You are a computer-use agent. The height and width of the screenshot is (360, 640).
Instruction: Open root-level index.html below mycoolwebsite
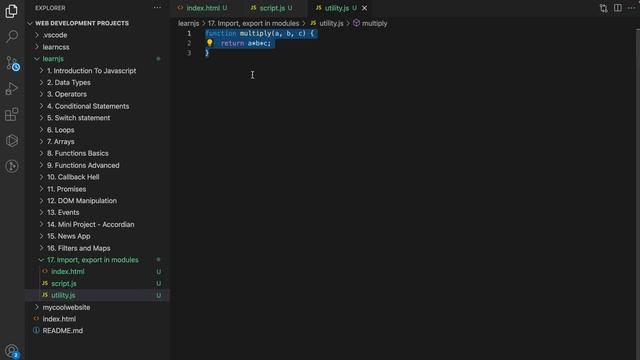pos(59,319)
